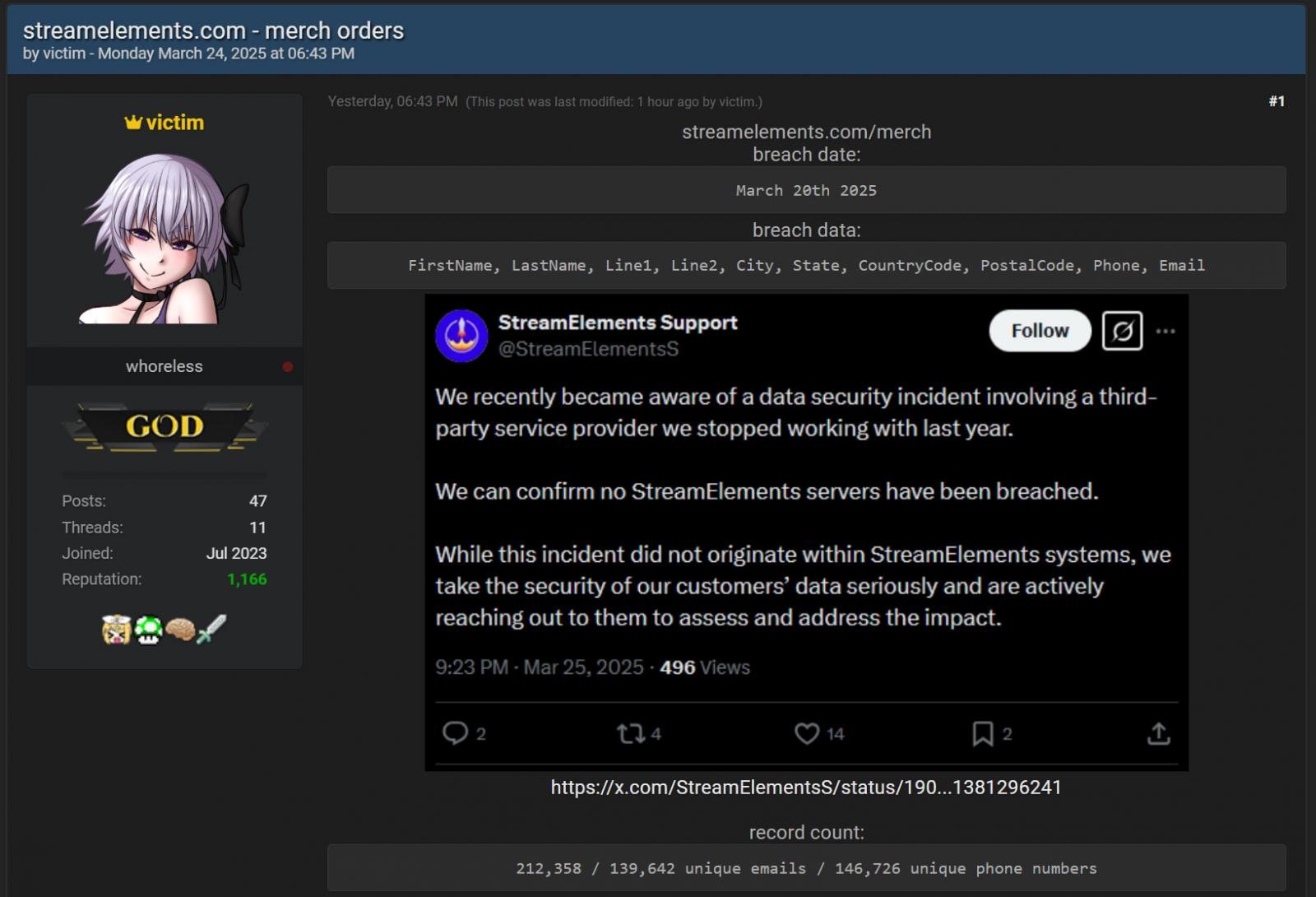The width and height of the screenshot is (1316, 897).
Task: Click the bookmark icon in the tweet
Action: (982, 733)
